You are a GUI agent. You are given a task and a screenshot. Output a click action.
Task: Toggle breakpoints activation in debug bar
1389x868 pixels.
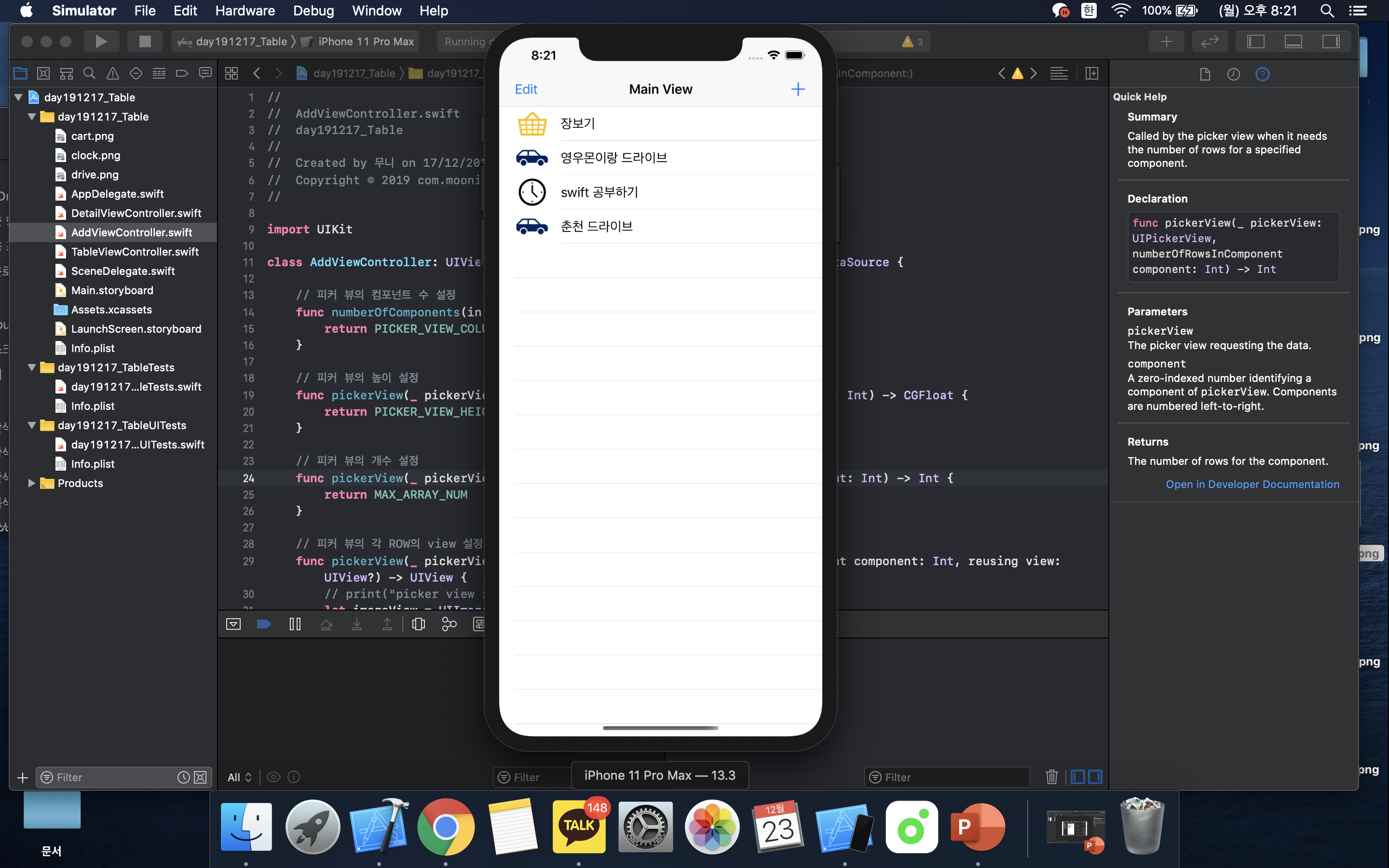point(263,624)
